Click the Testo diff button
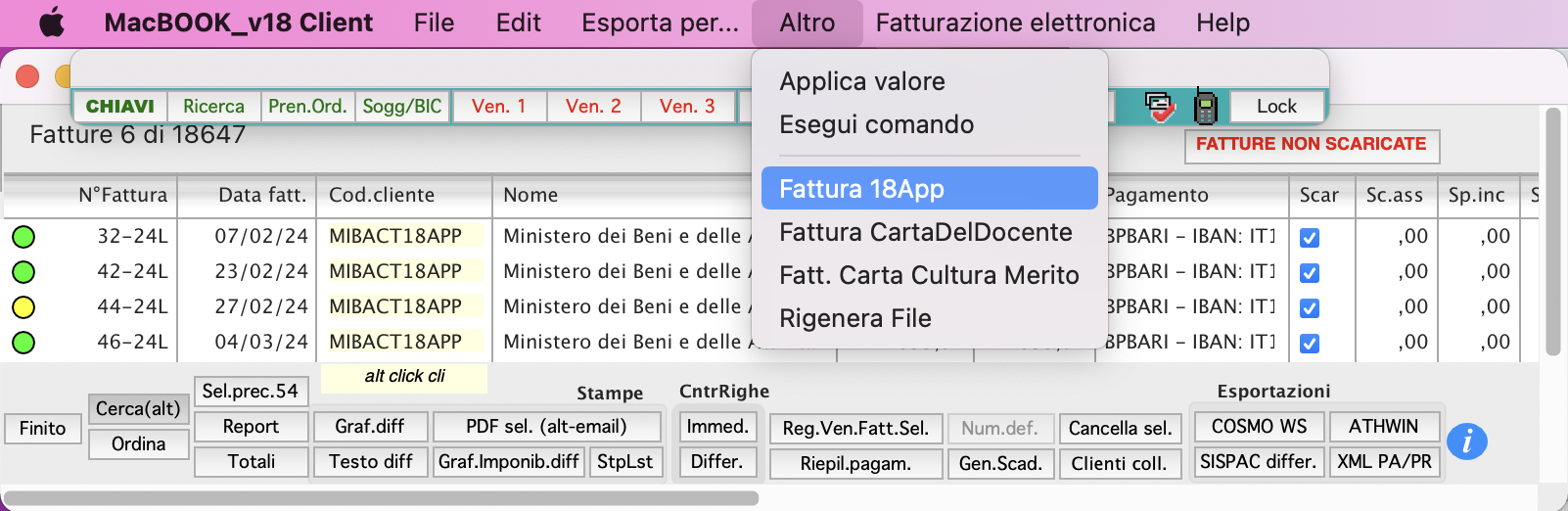This screenshot has height=511, width=1568. pyautogui.click(x=370, y=461)
